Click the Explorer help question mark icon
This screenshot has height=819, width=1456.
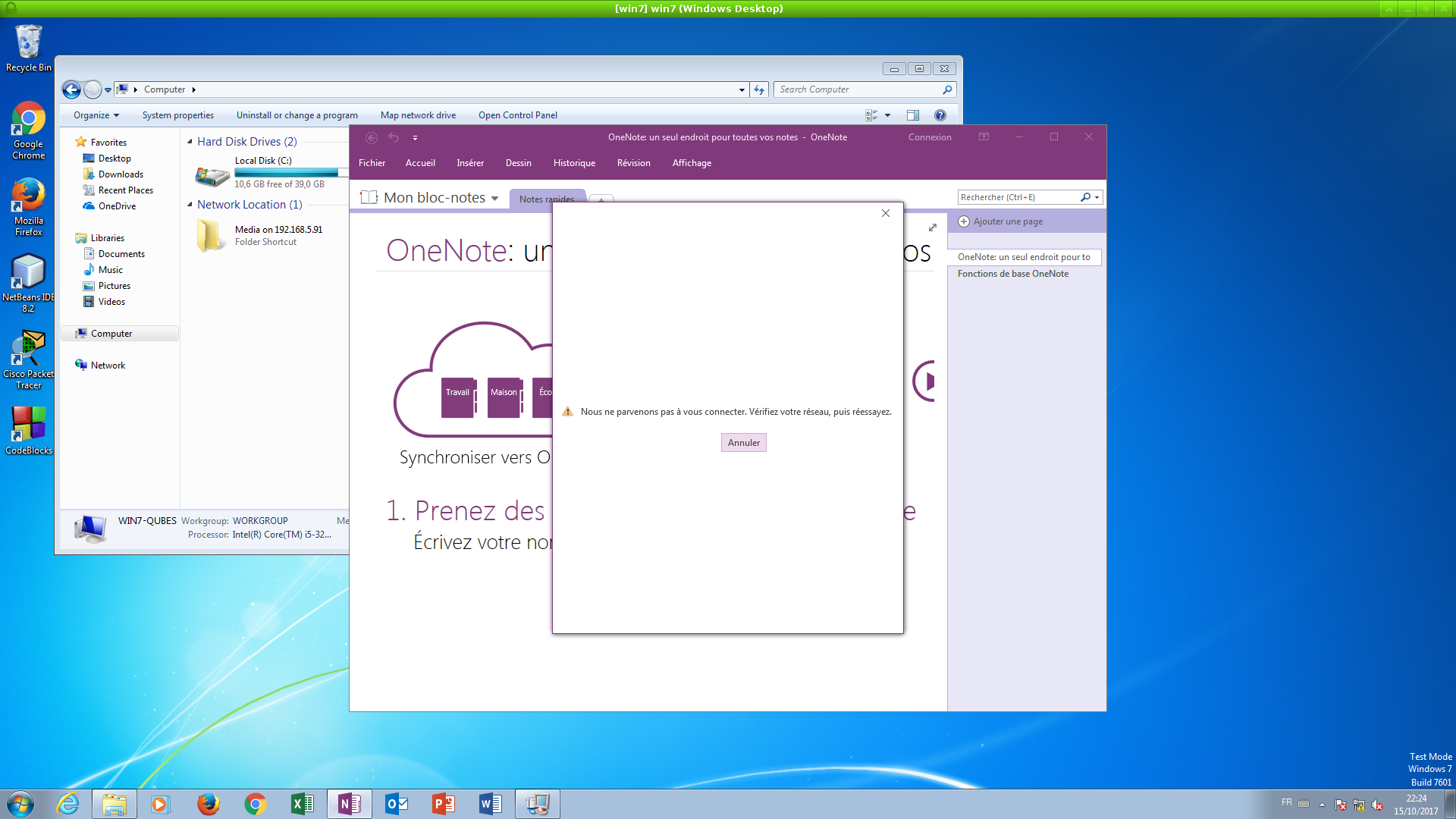coord(940,115)
